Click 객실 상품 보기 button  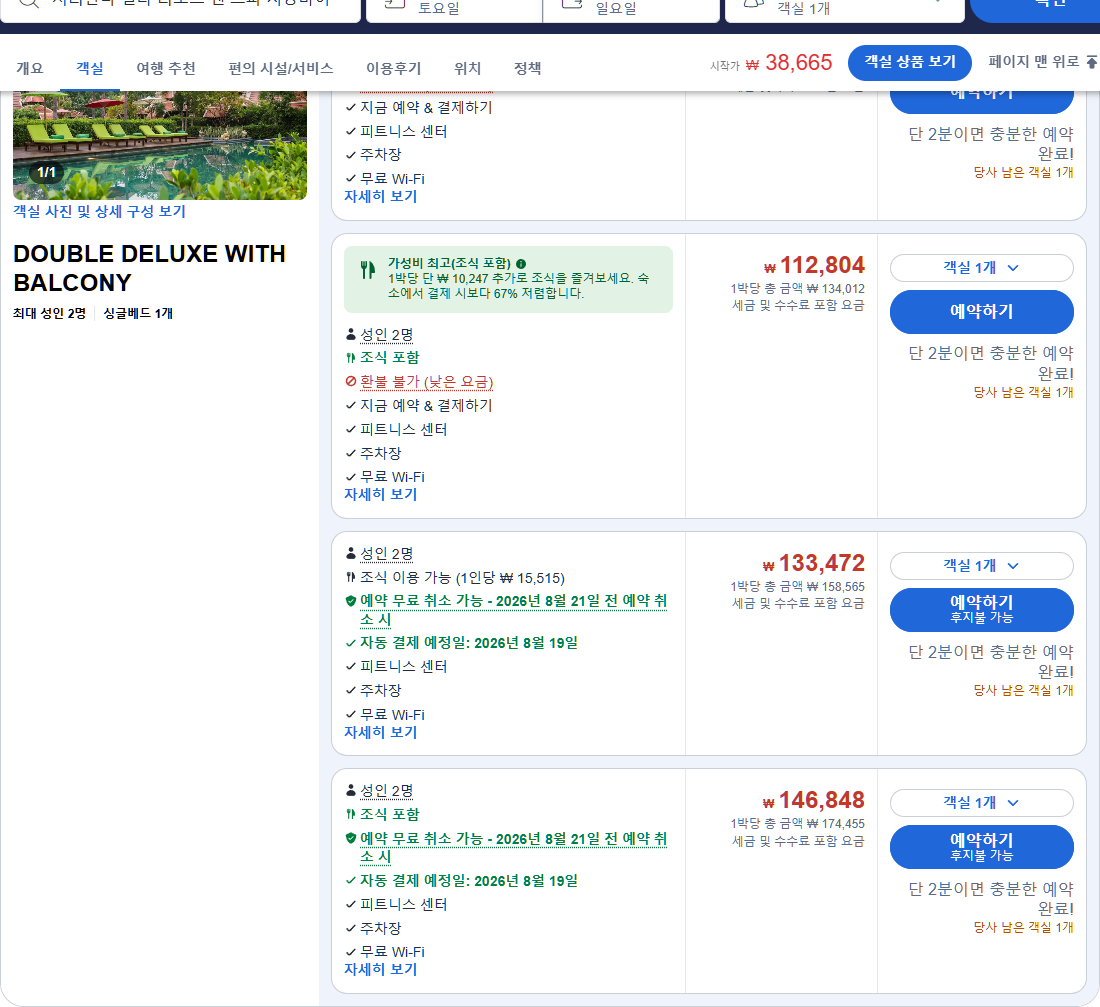pos(910,62)
